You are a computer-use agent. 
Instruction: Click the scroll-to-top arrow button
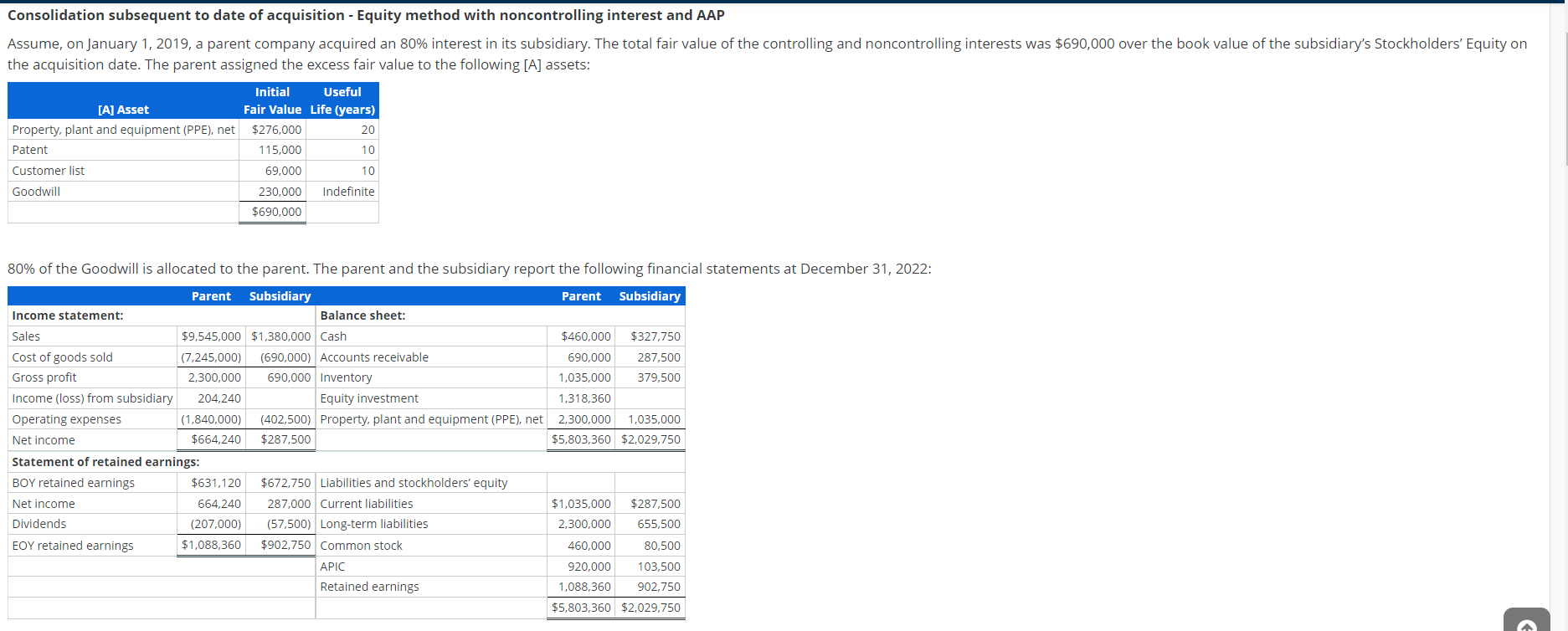click(x=1526, y=620)
